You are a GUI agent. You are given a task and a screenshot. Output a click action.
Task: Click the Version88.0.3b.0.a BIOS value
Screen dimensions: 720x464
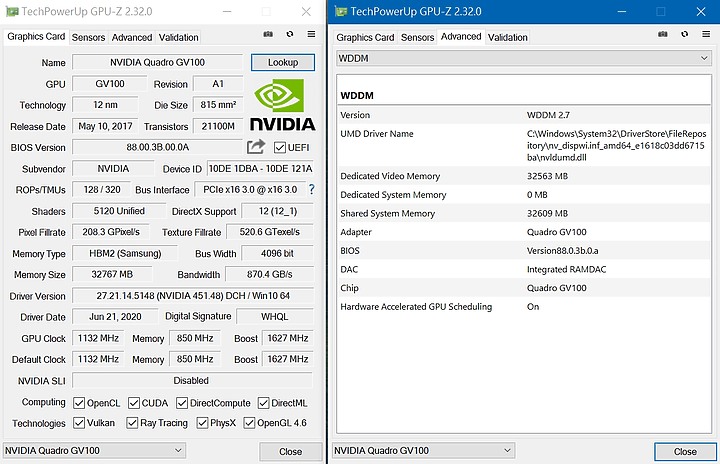(562, 250)
